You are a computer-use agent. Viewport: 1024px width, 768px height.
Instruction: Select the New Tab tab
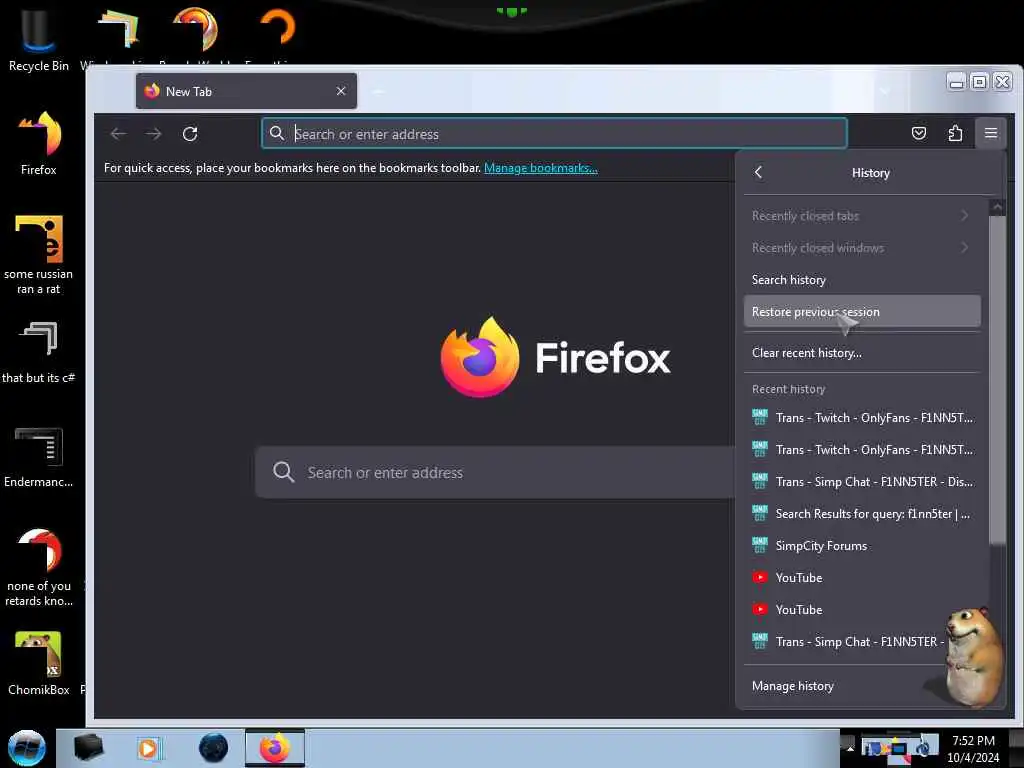[246, 91]
